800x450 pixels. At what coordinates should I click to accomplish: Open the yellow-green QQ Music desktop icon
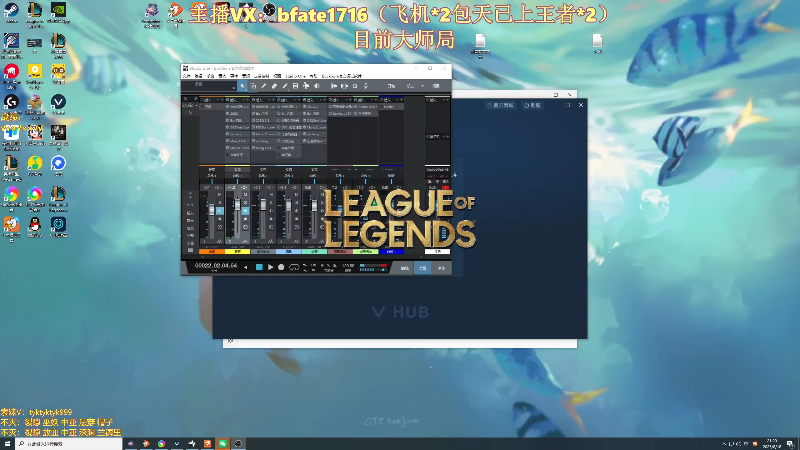coord(35,163)
